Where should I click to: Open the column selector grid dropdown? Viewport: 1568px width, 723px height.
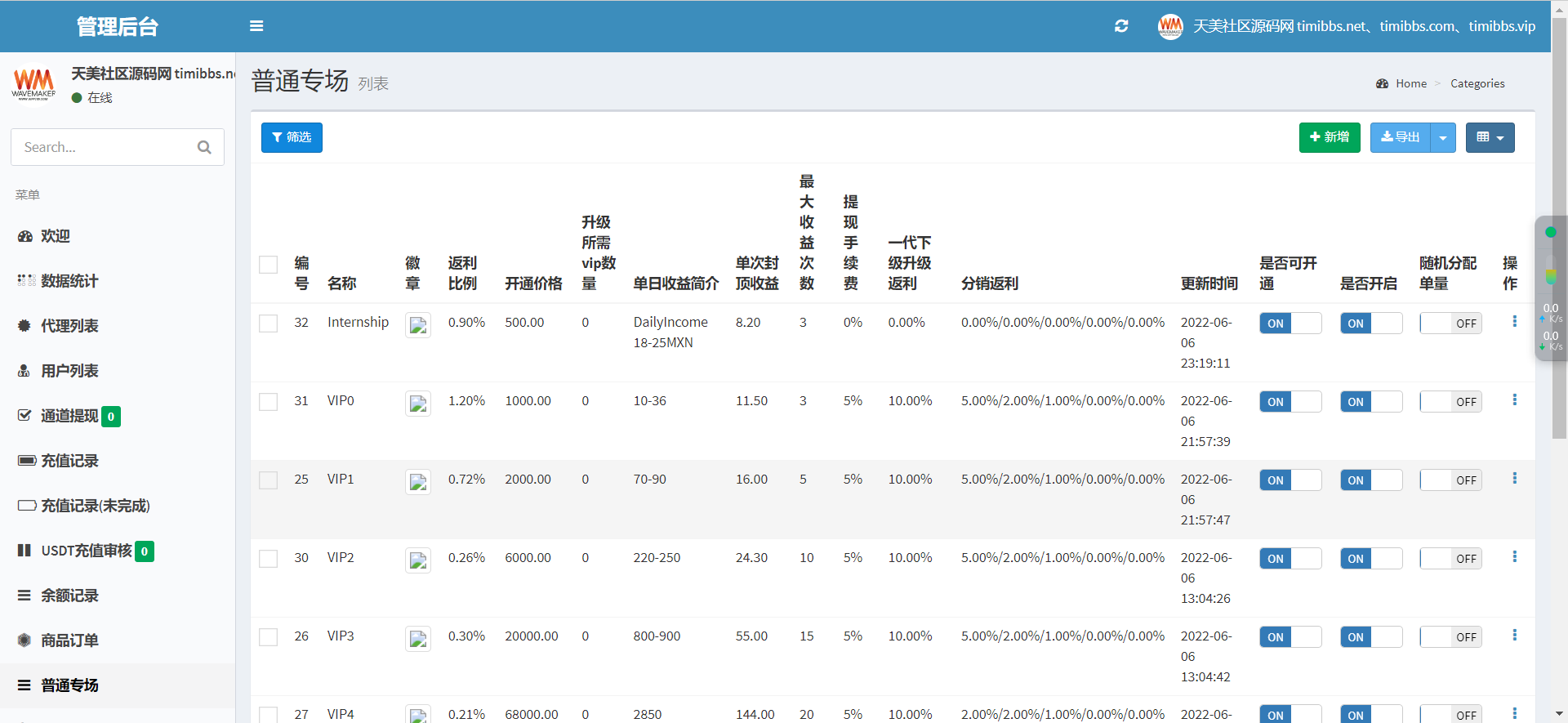click(1490, 137)
